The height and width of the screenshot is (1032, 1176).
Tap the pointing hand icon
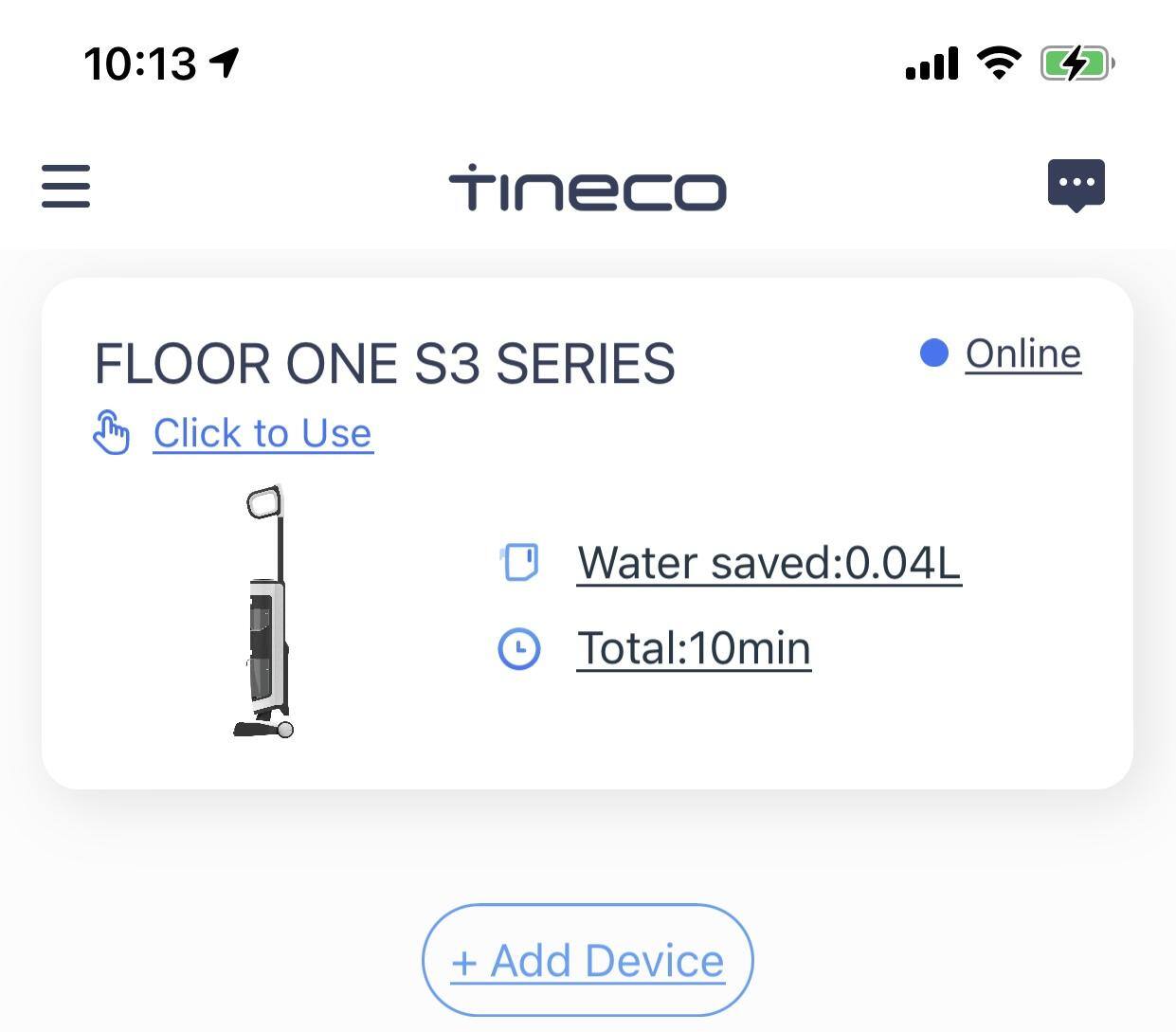click(x=111, y=433)
